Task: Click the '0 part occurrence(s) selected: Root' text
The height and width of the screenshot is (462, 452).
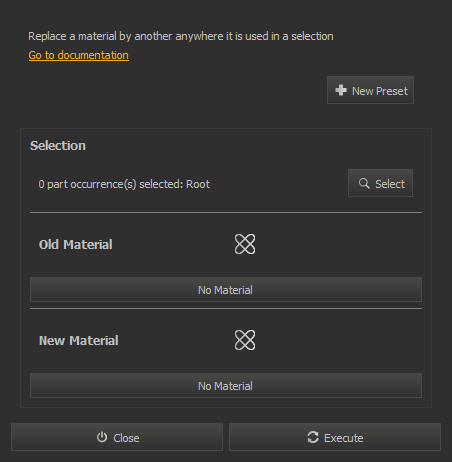Action: click(124, 184)
